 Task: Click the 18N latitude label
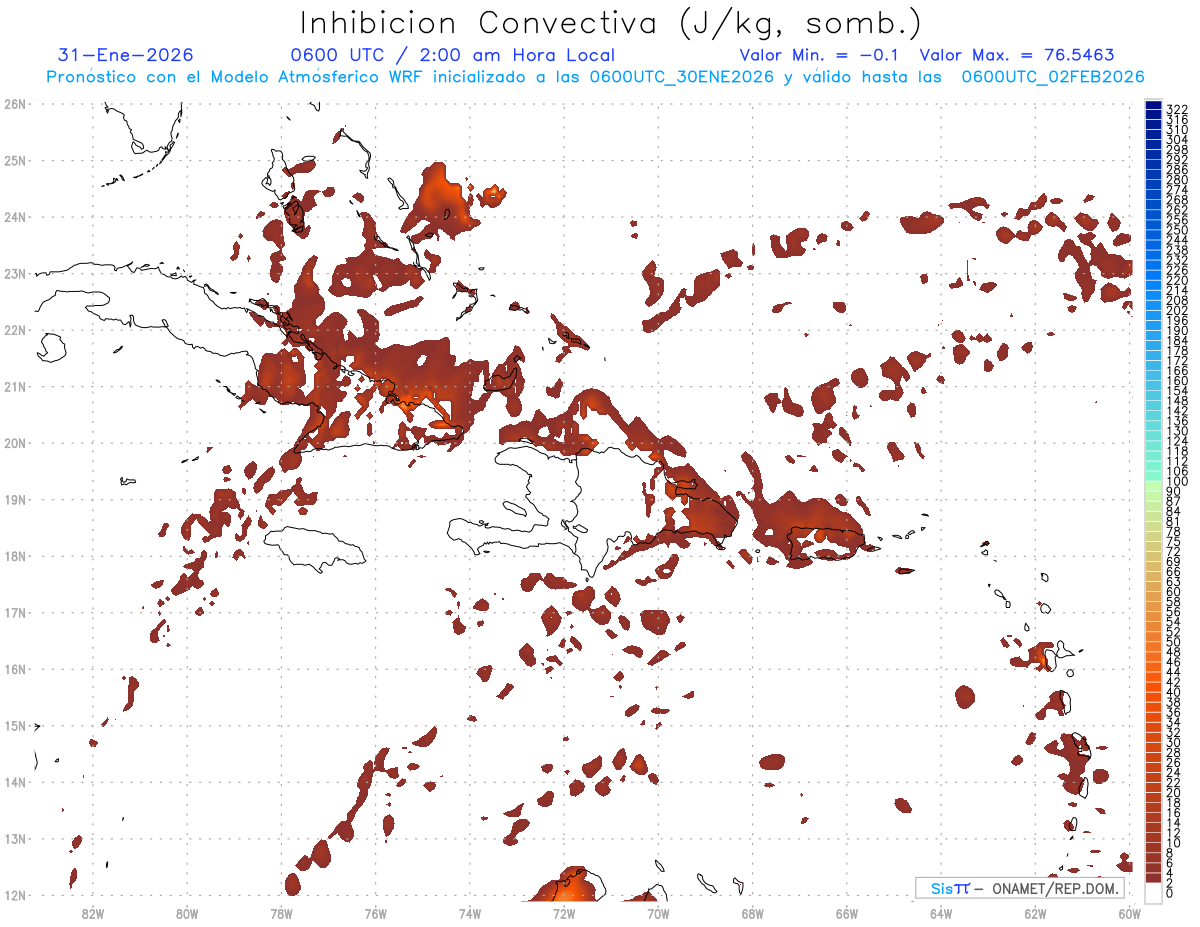click(x=14, y=556)
